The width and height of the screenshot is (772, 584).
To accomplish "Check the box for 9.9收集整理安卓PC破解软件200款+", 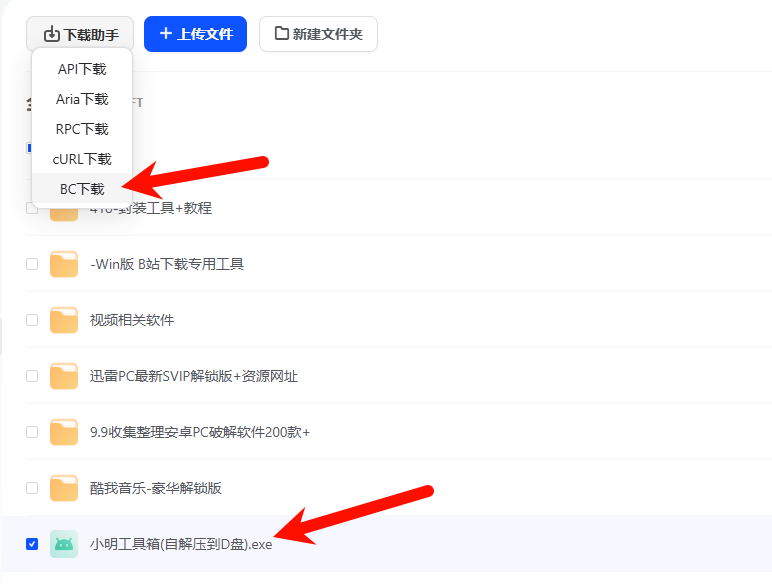I will pos(32,432).
